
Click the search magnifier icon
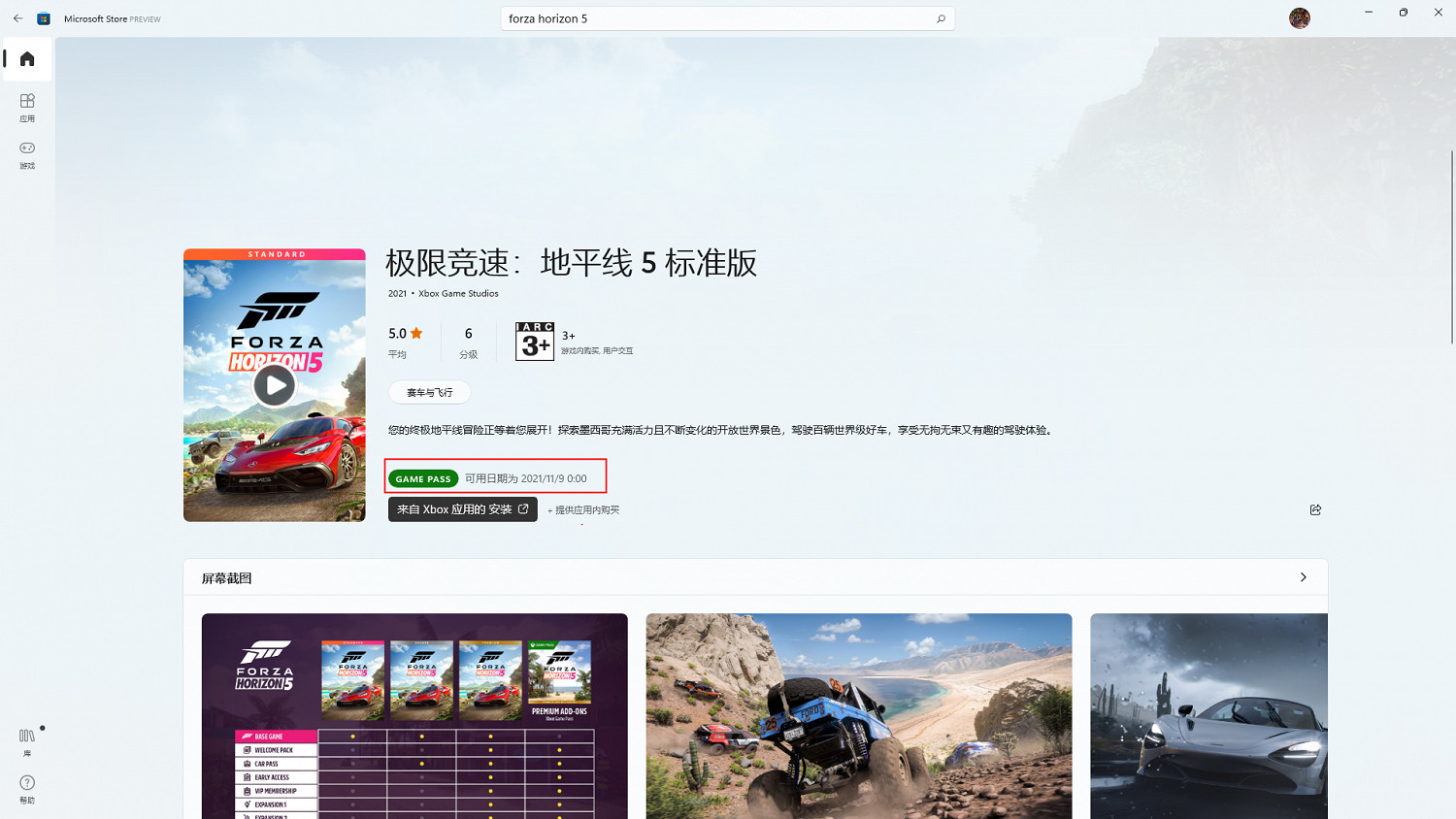(x=941, y=18)
